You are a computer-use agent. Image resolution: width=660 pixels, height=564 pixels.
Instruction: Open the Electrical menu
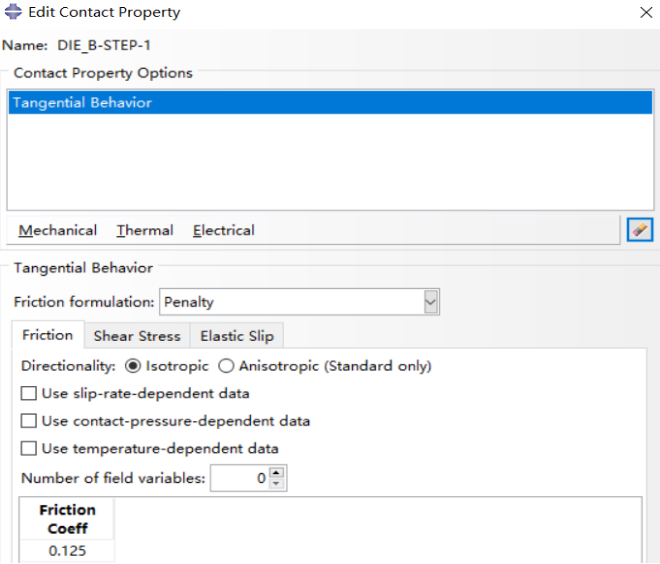224,230
